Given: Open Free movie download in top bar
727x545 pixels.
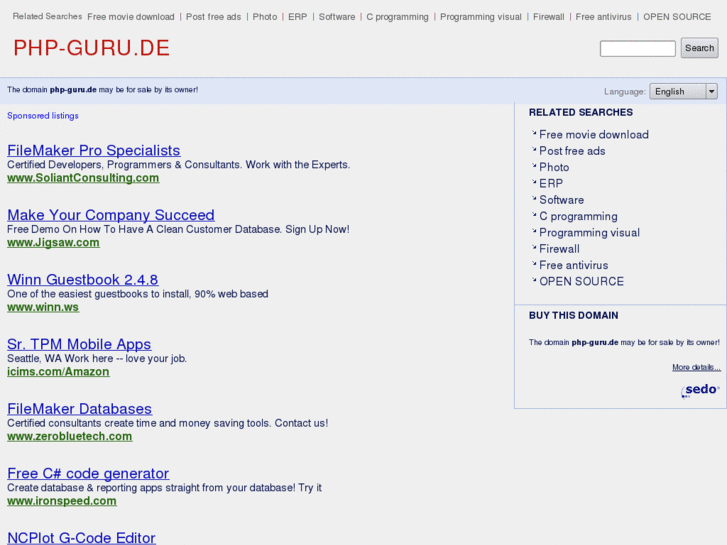Looking at the screenshot, I should click(131, 17).
